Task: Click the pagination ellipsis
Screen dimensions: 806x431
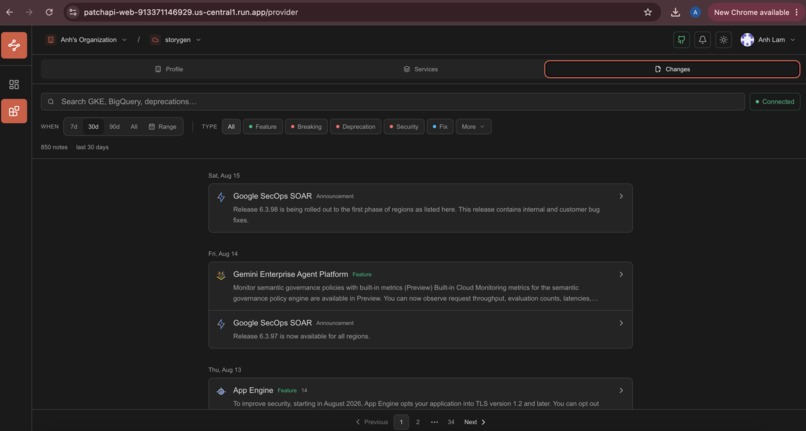Action: point(434,422)
